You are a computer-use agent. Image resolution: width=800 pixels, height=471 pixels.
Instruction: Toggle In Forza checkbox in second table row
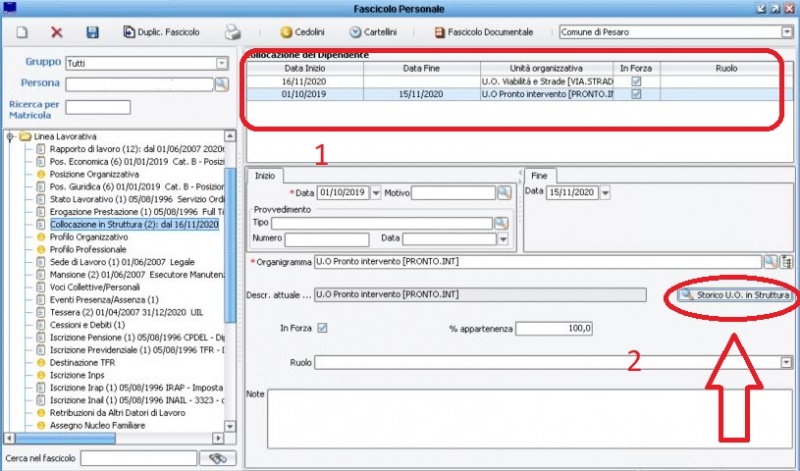(x=635, y=94)
